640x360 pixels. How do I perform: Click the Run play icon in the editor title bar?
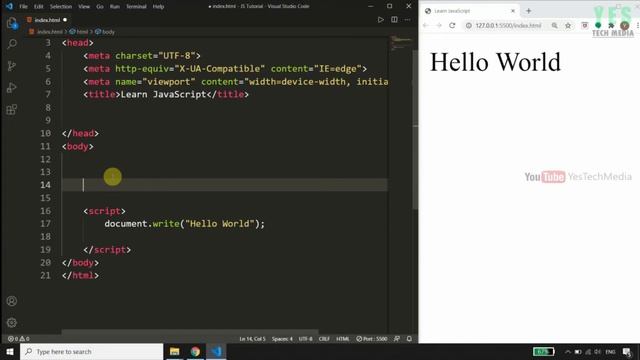coord(380,20)
